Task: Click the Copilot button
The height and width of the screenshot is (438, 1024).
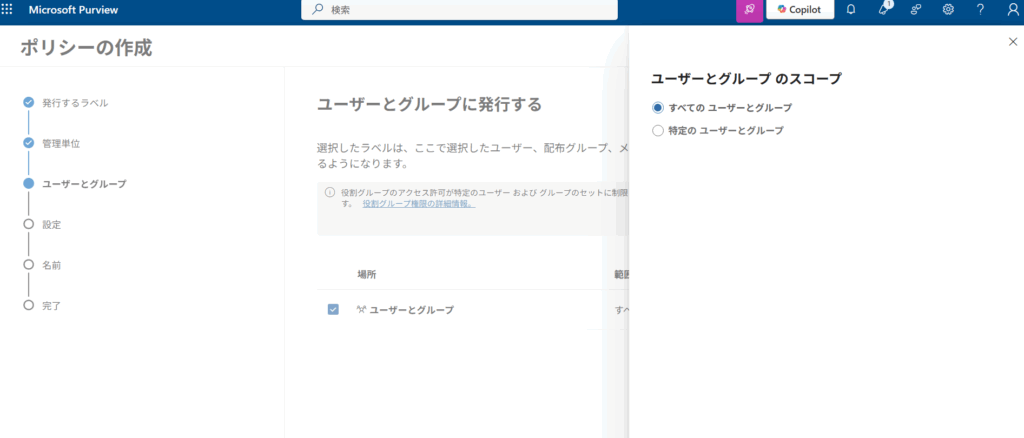Action: [800, 9]
